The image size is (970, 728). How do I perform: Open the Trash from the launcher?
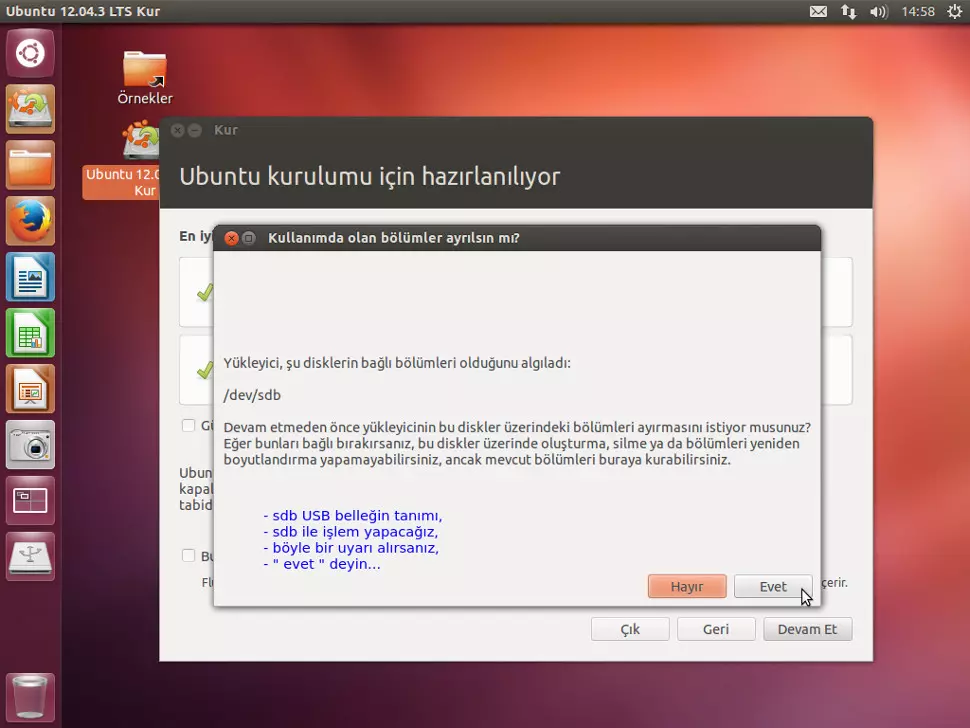(x=30, y=697)
